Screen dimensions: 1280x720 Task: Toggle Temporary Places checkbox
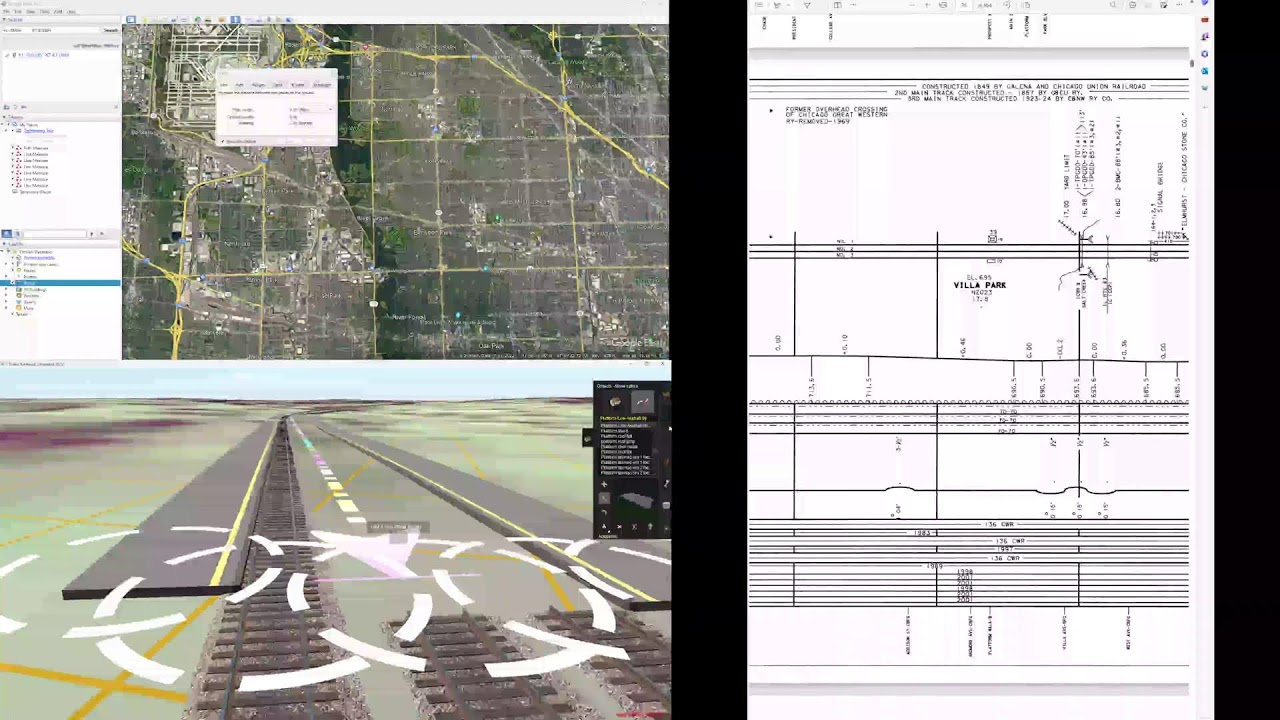9,192
